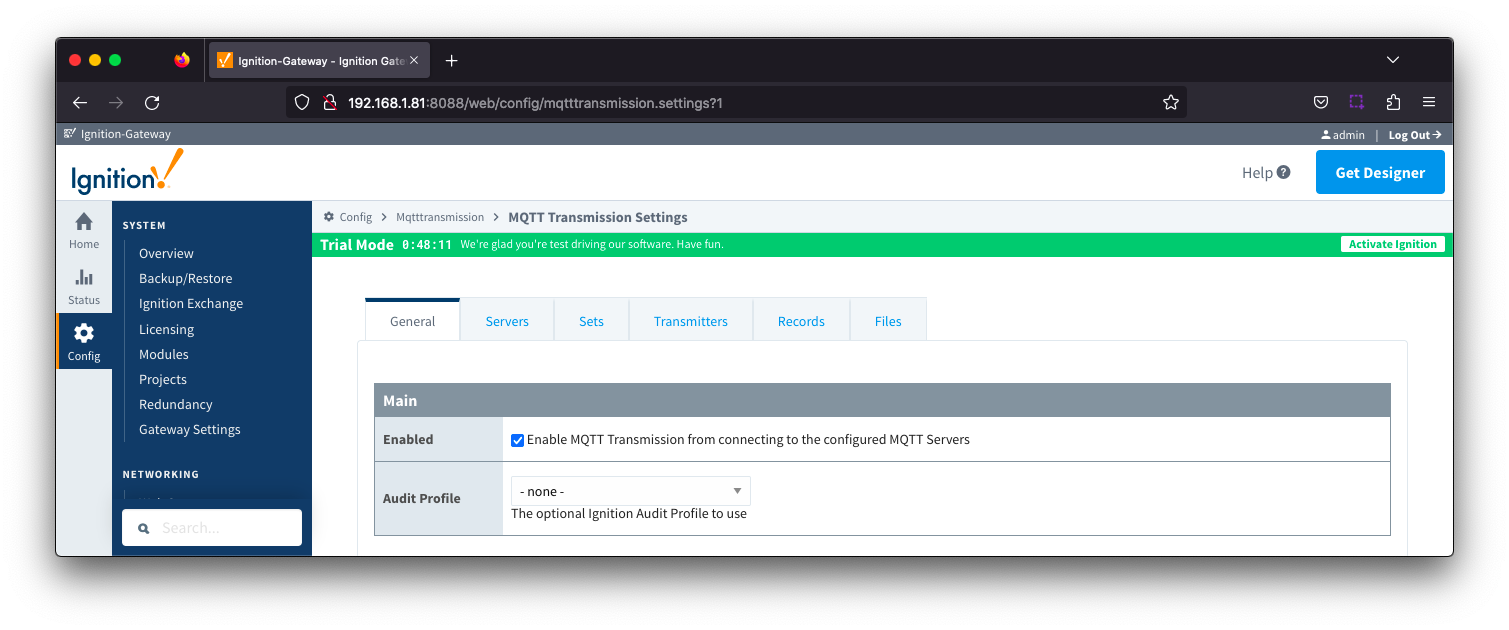This screenshot has width=1509, height=630.
Task: Log out of the gateway
Action: (x=1415, y=134)
